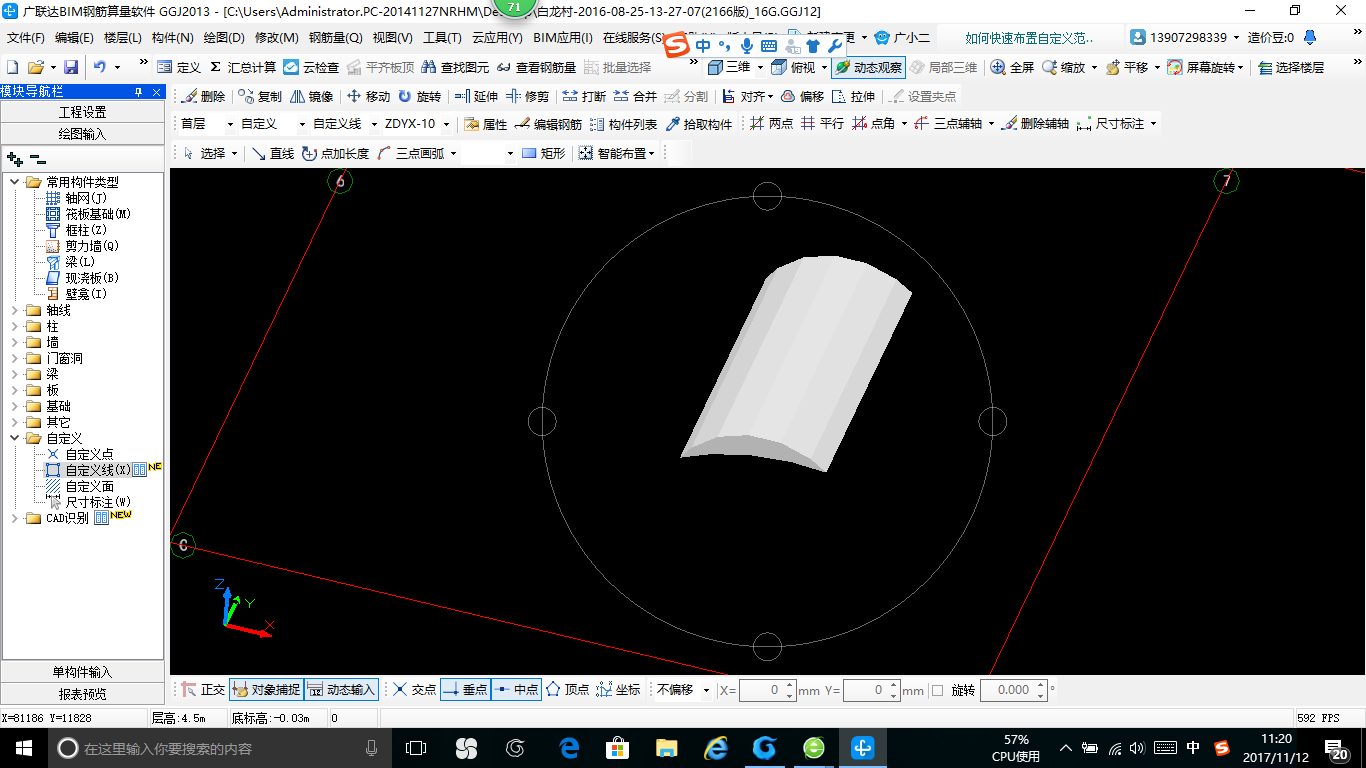
Task: Select the 偏移 offset tool
Action: [802, 96]
